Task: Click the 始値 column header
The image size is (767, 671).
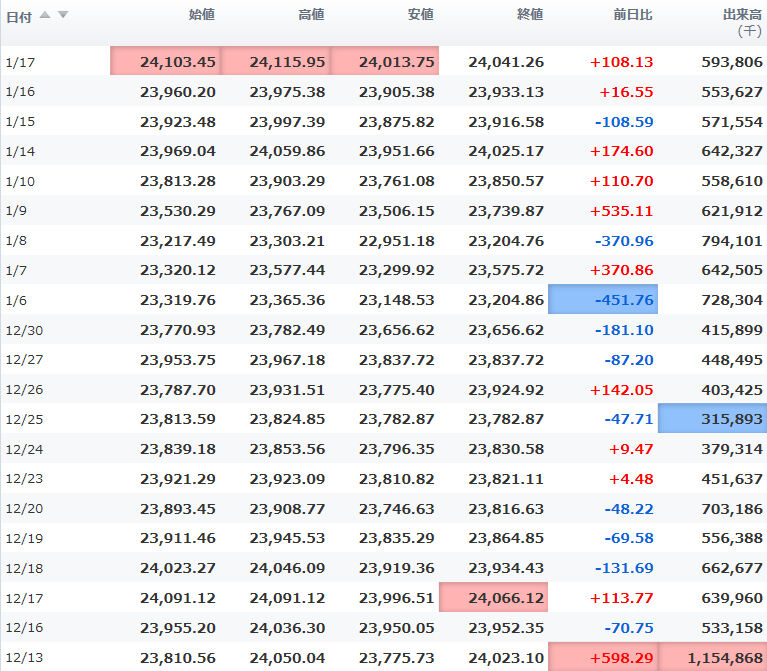Action: click(202, 15)
